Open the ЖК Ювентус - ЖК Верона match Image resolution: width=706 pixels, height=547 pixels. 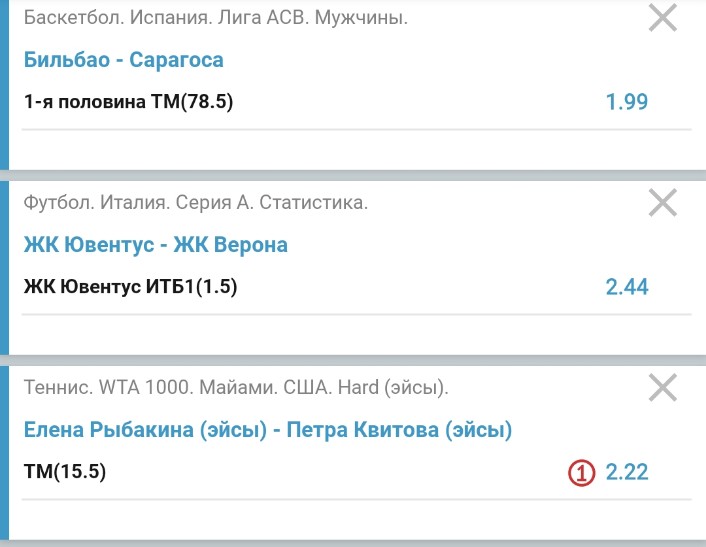(x=155, y=245)
